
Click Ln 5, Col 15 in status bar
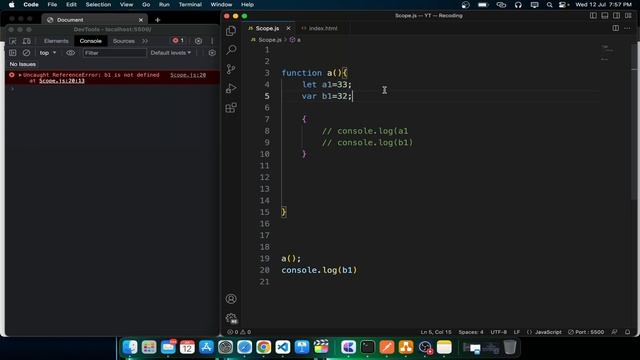(x=436, y=332)
